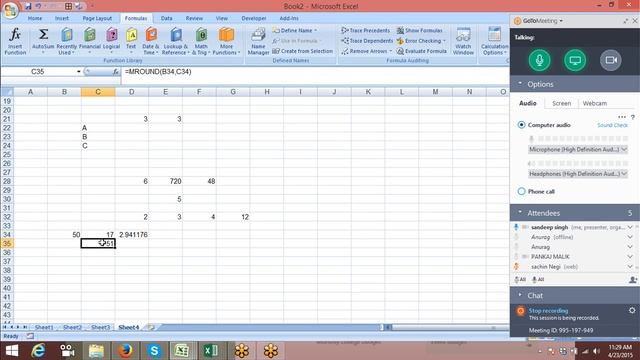This screenshot has height=360, width=640.
Task: Open Skype from taskbar
Action: 154,351
